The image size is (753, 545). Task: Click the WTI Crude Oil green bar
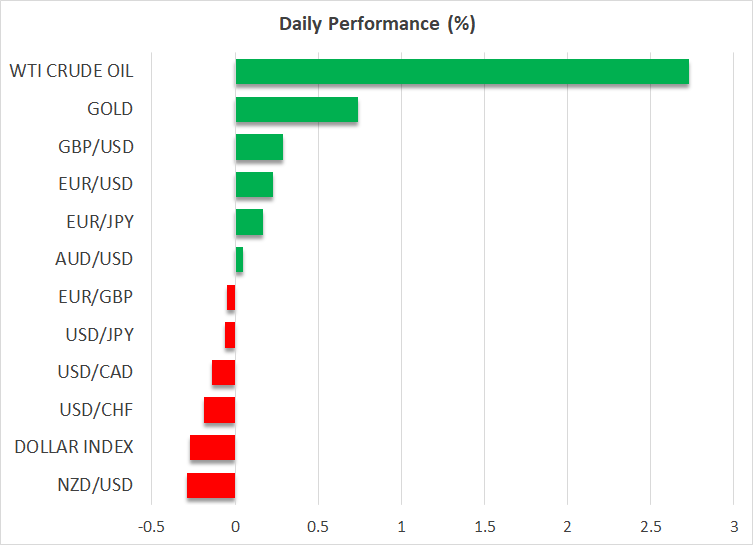coord(461,72)
